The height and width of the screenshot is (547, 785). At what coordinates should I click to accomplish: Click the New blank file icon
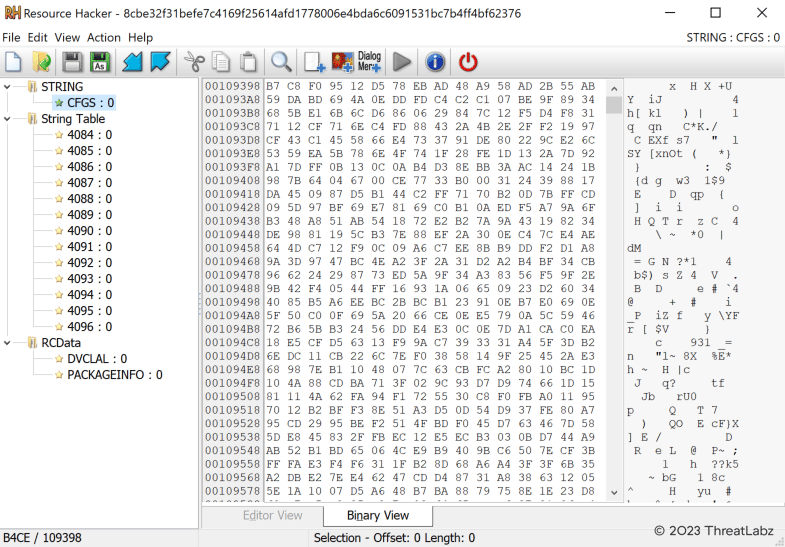(14, 62)
